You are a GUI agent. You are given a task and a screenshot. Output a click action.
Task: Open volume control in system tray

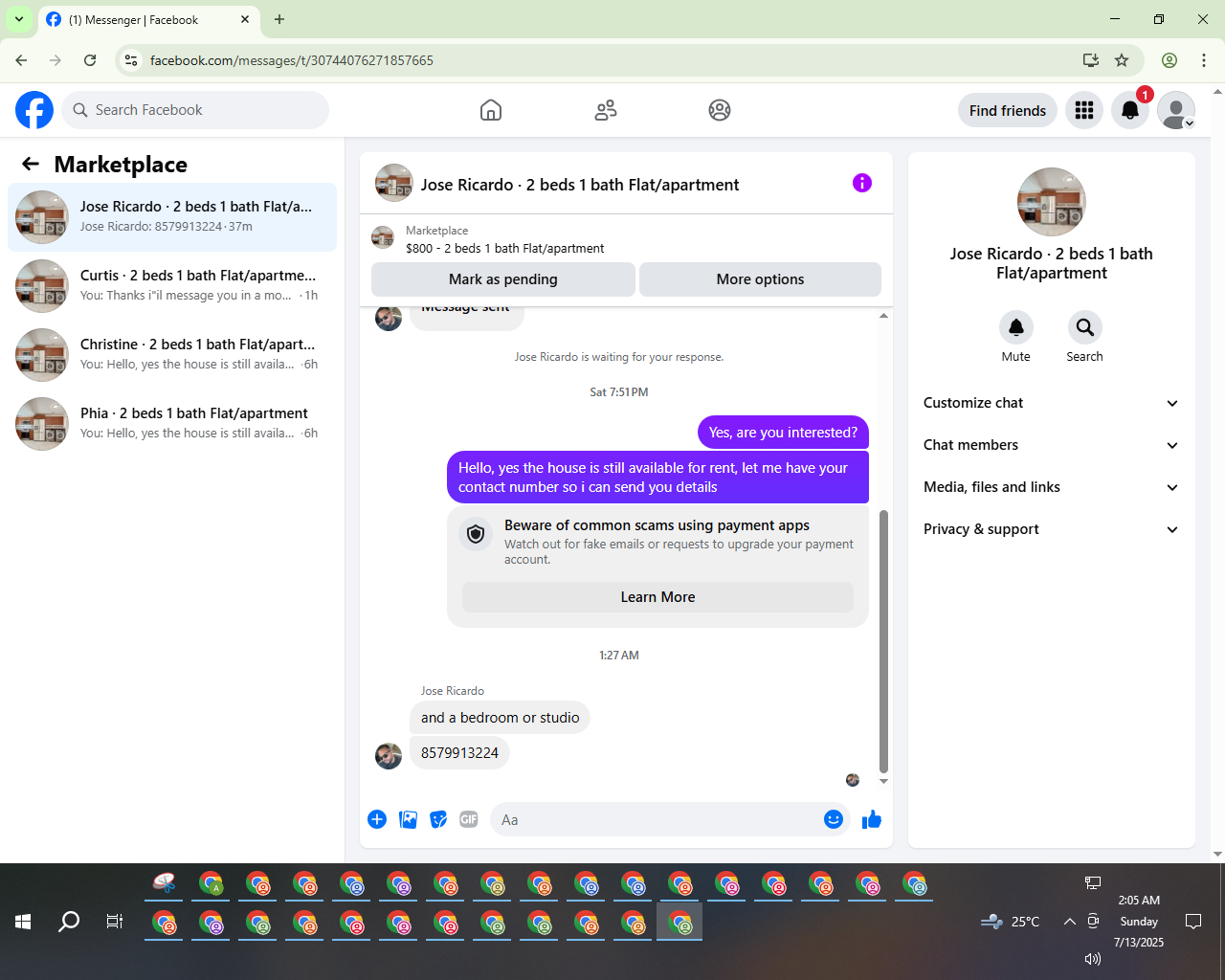(x=1092, y=959)
